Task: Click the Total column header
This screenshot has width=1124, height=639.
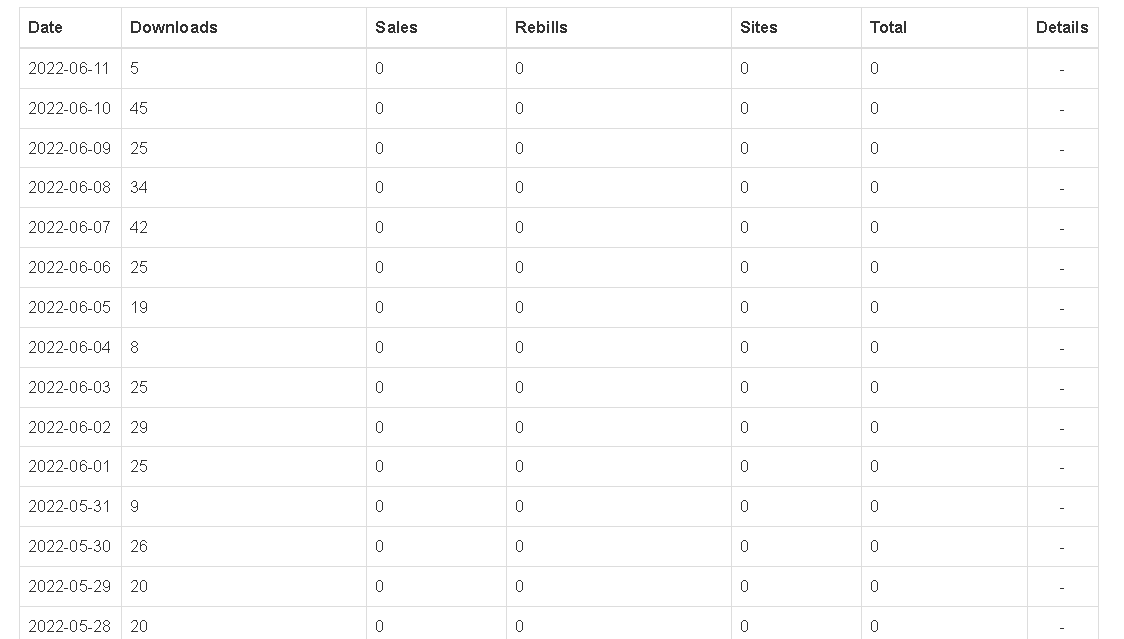Action: [888, 28]
